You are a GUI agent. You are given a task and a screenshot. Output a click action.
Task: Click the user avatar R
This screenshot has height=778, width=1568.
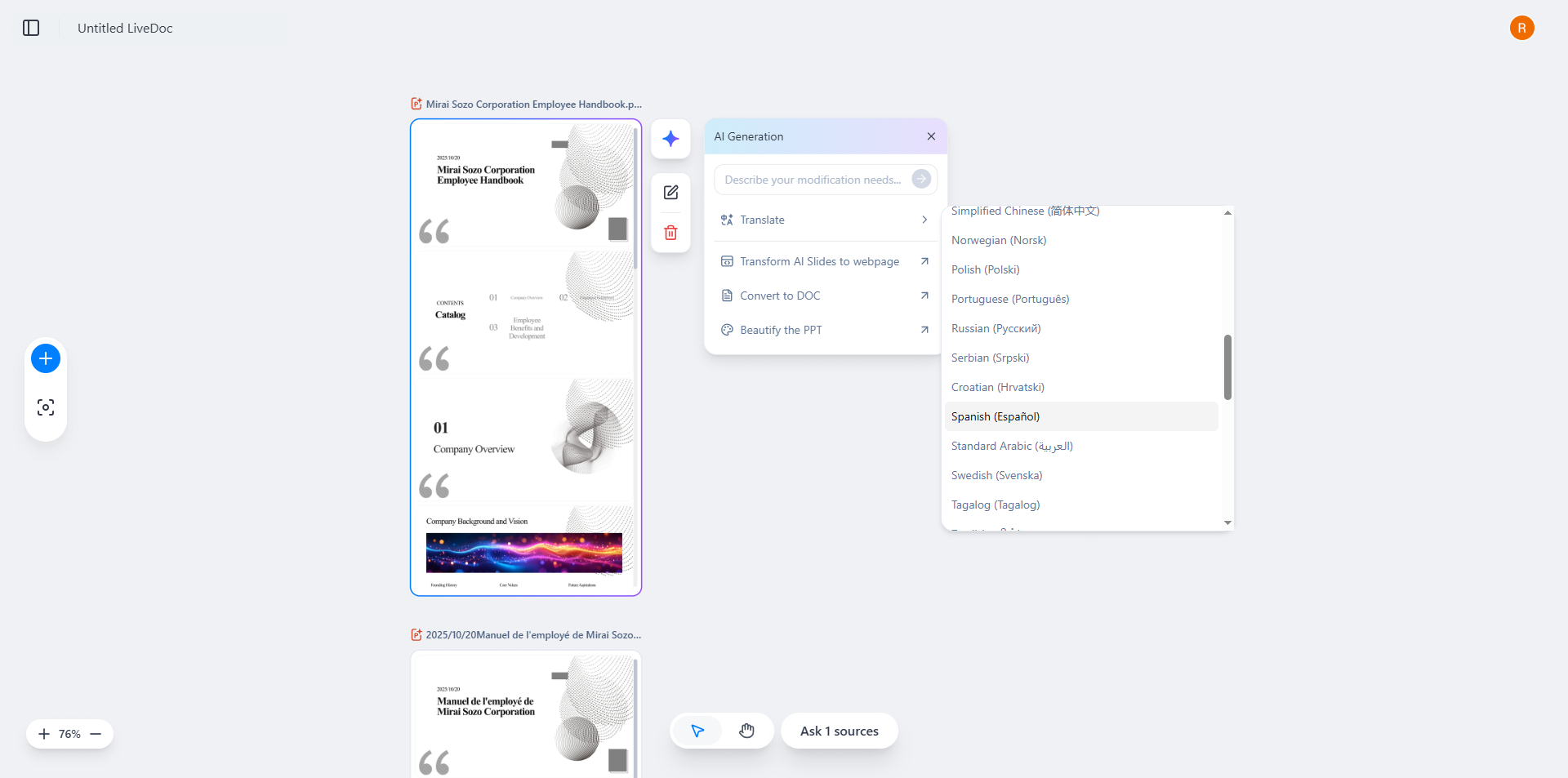(x=1521, y=28)
